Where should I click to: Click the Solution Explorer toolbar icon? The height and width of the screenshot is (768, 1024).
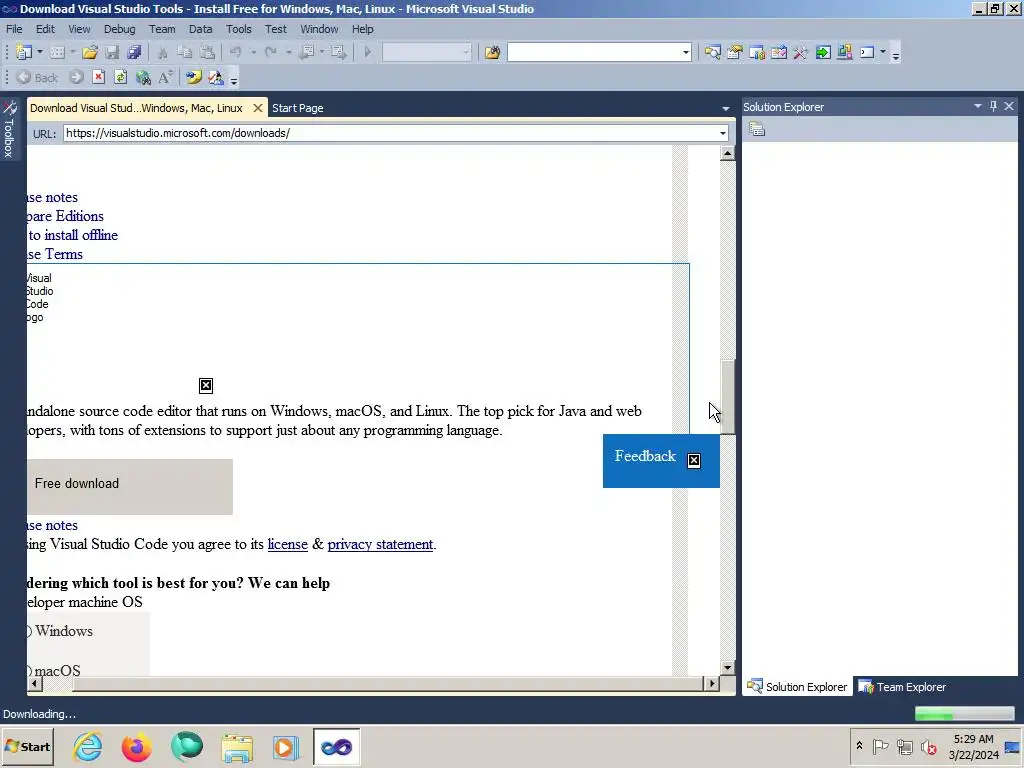[x=712, y=52]
